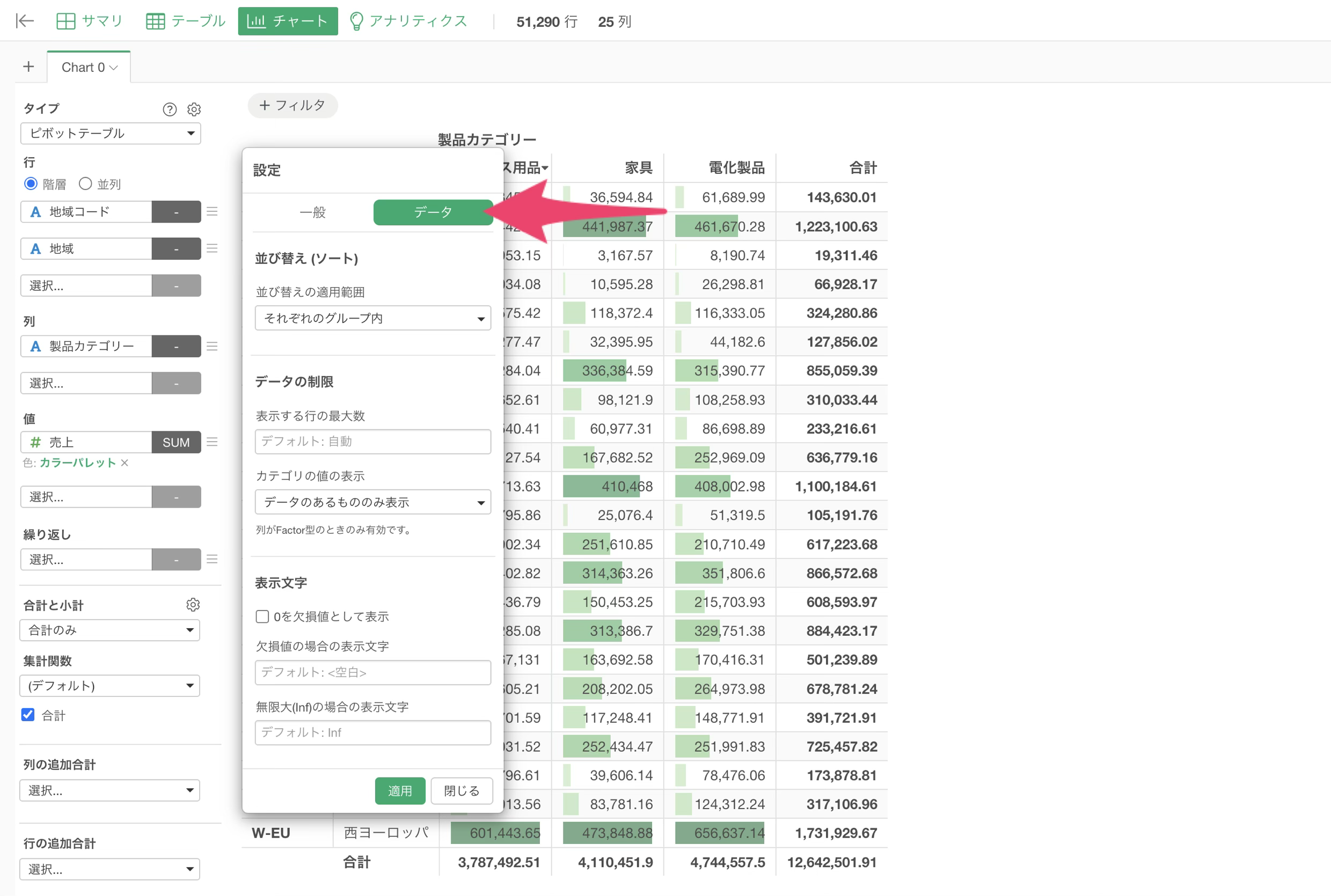Click the 表示する行の最大数 input field
The width and height of the screenshot is (1331, 896).
click(x=373, y=442)
